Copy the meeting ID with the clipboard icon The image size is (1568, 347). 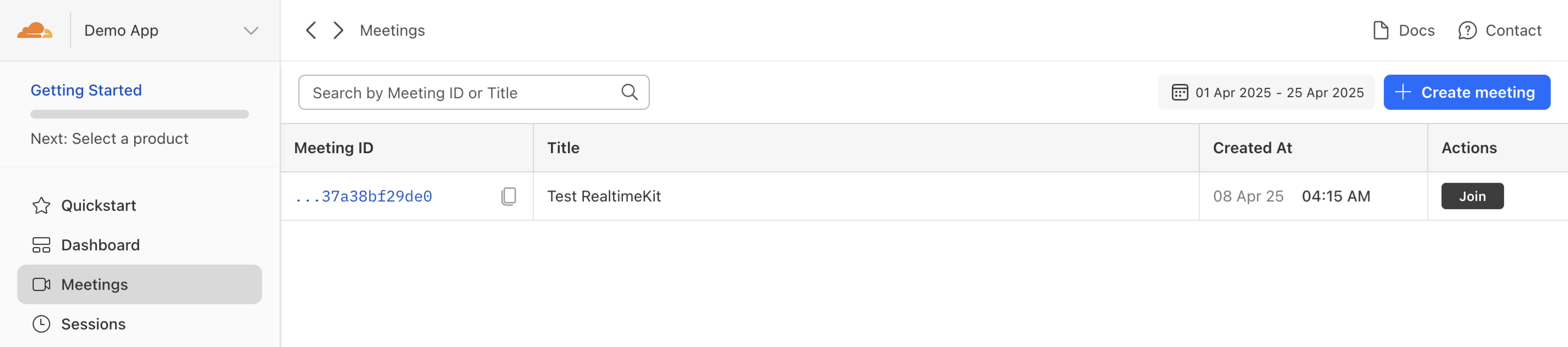(508, 196)
